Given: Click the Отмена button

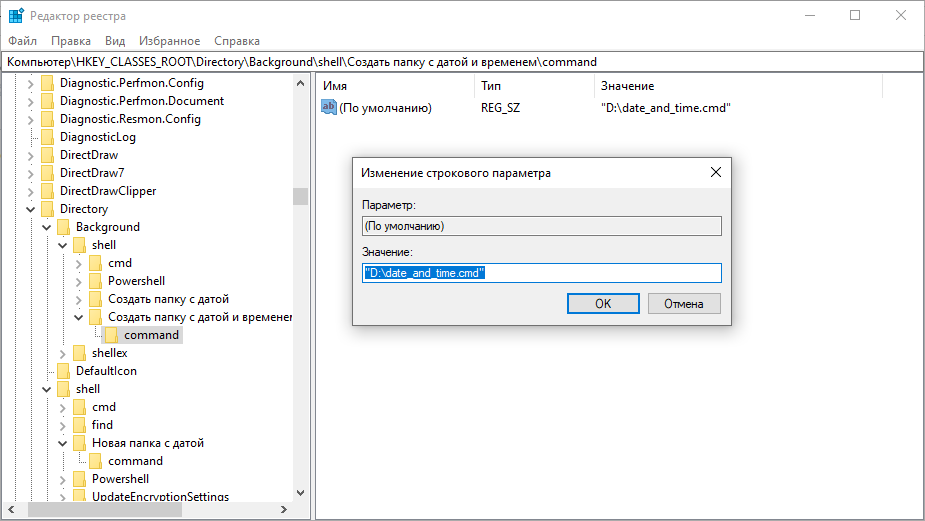Looking at the screenshot, I should coord(684,303).
